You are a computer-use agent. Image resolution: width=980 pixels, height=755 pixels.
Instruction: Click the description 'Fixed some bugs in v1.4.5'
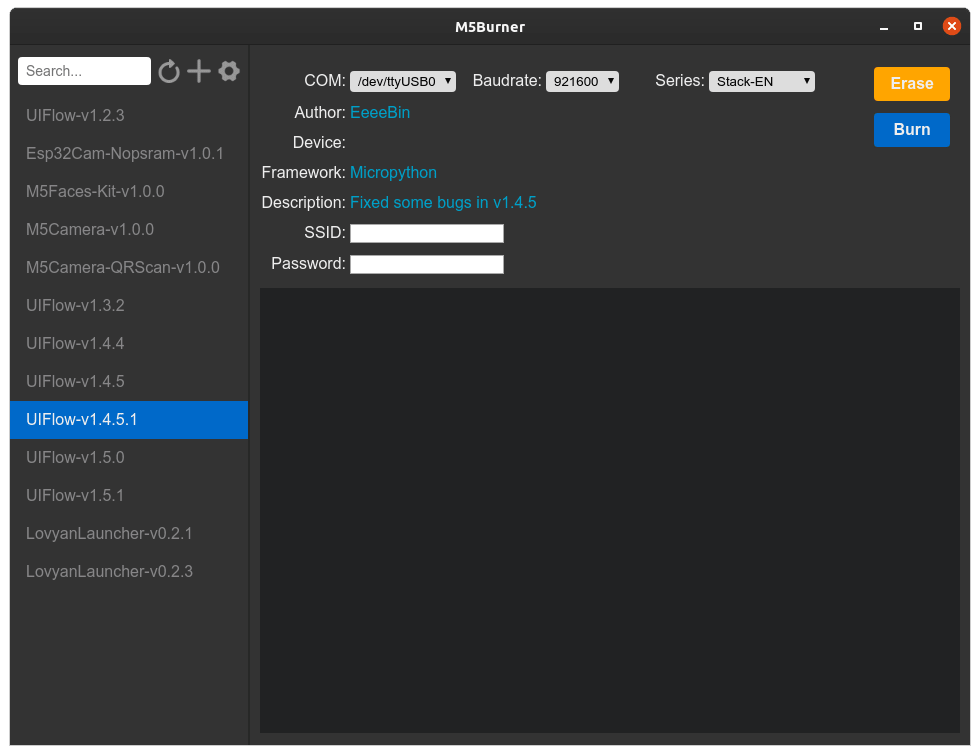click(443, 202)
